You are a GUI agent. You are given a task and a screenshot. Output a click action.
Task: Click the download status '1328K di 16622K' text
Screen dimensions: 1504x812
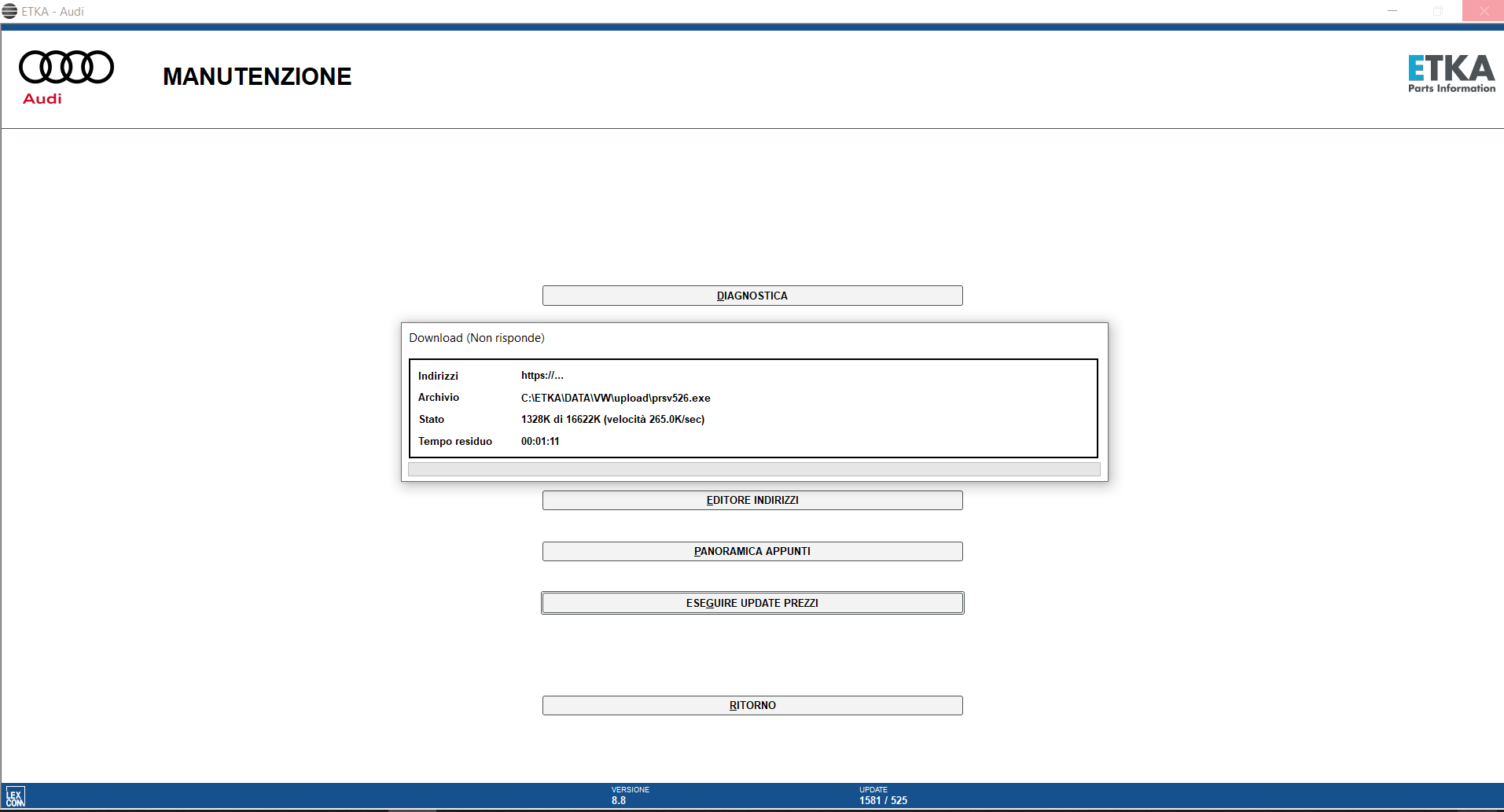tap(612, 419)
